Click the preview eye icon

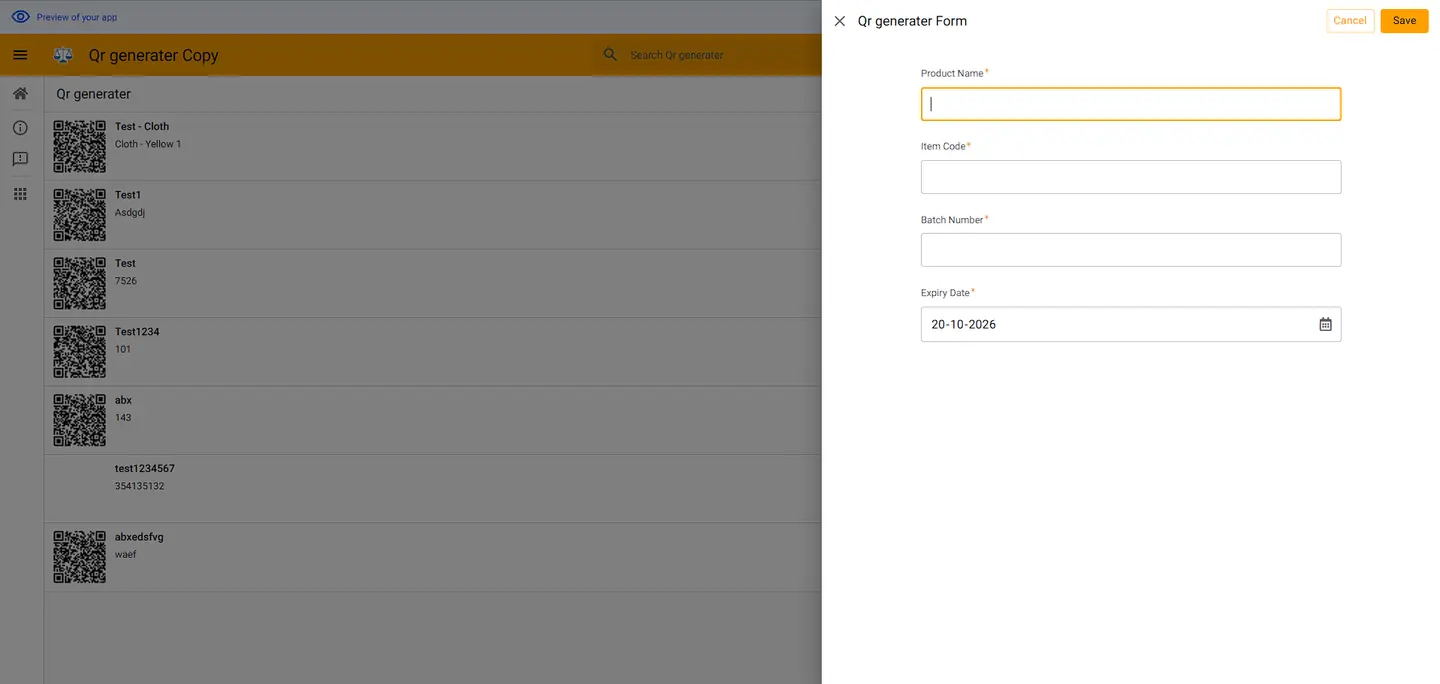click(20, 17)
